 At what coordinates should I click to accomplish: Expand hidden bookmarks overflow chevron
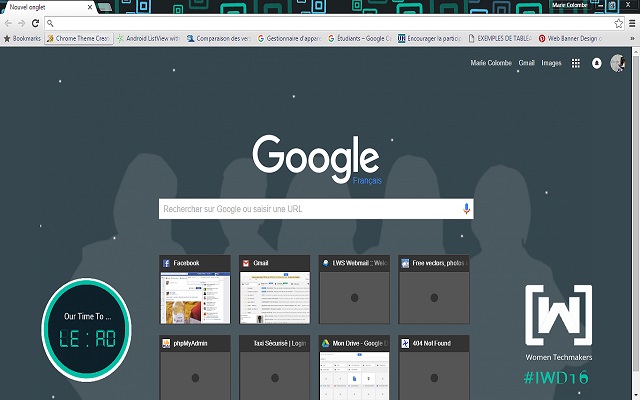pyautogui.click(x=632, y=38)
